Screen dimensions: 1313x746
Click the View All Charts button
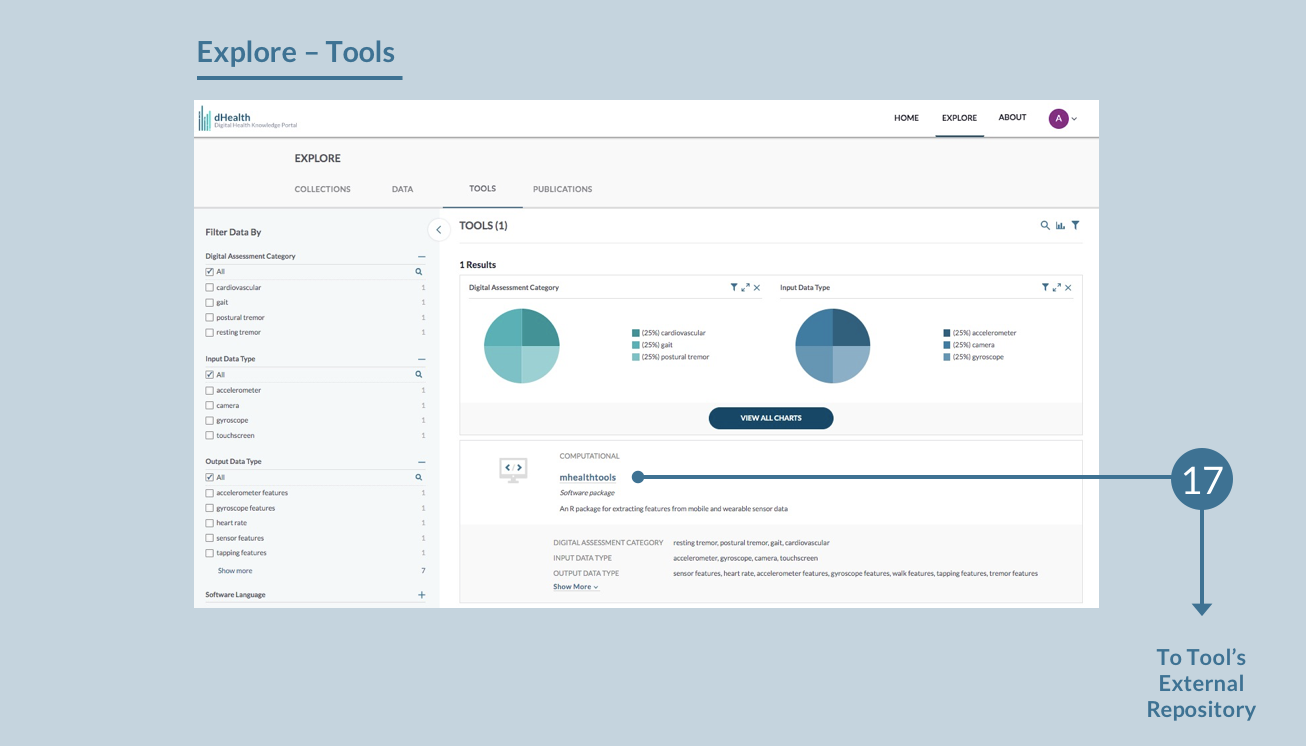click(x=771, y=418)
